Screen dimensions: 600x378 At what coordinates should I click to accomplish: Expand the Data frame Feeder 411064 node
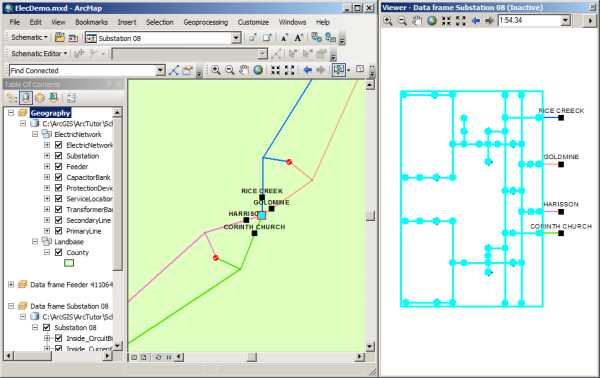pyautogui.click(x=11, y=284)
